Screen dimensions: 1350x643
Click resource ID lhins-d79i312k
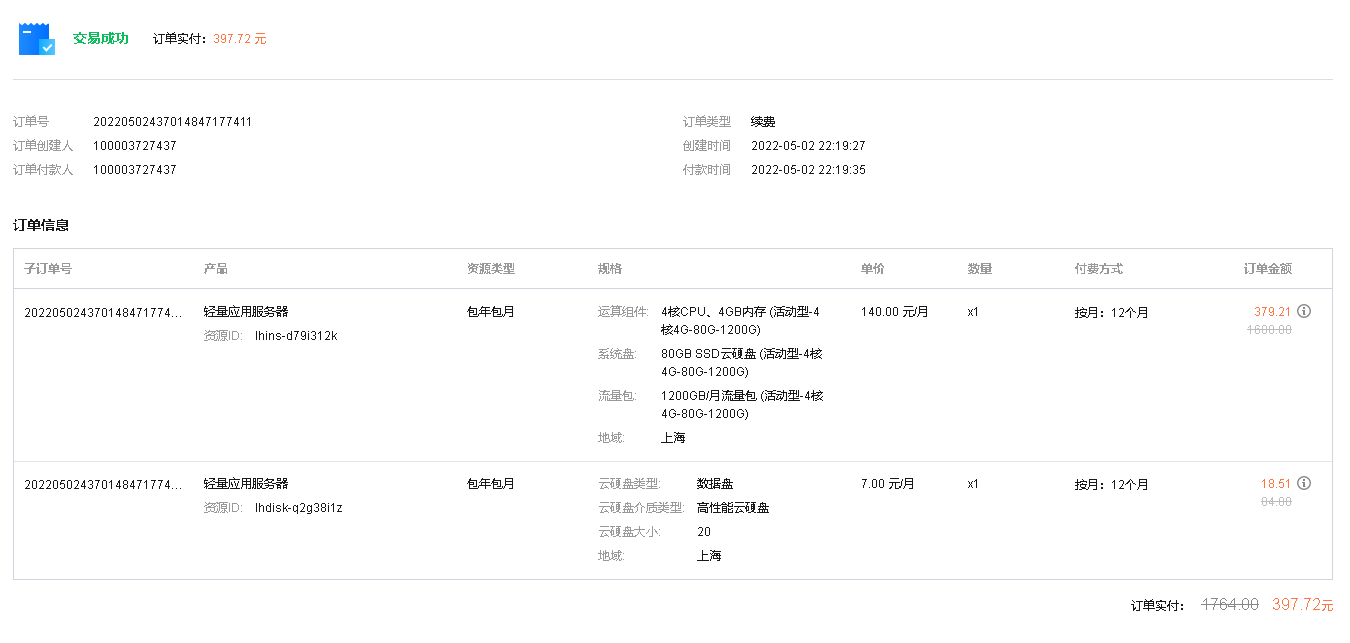296,336
